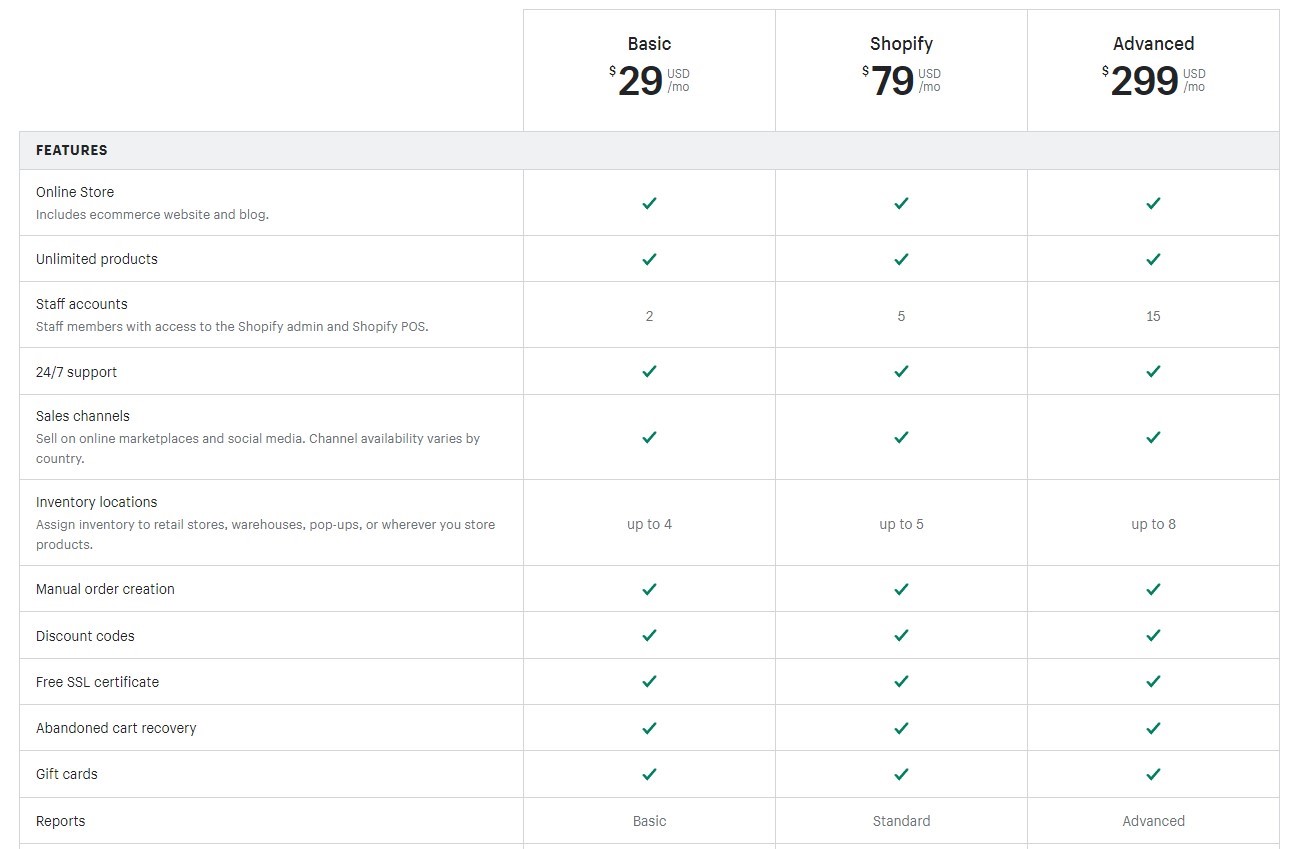
Task: Click the $299 monthly price
Action: click(1153, 81)
